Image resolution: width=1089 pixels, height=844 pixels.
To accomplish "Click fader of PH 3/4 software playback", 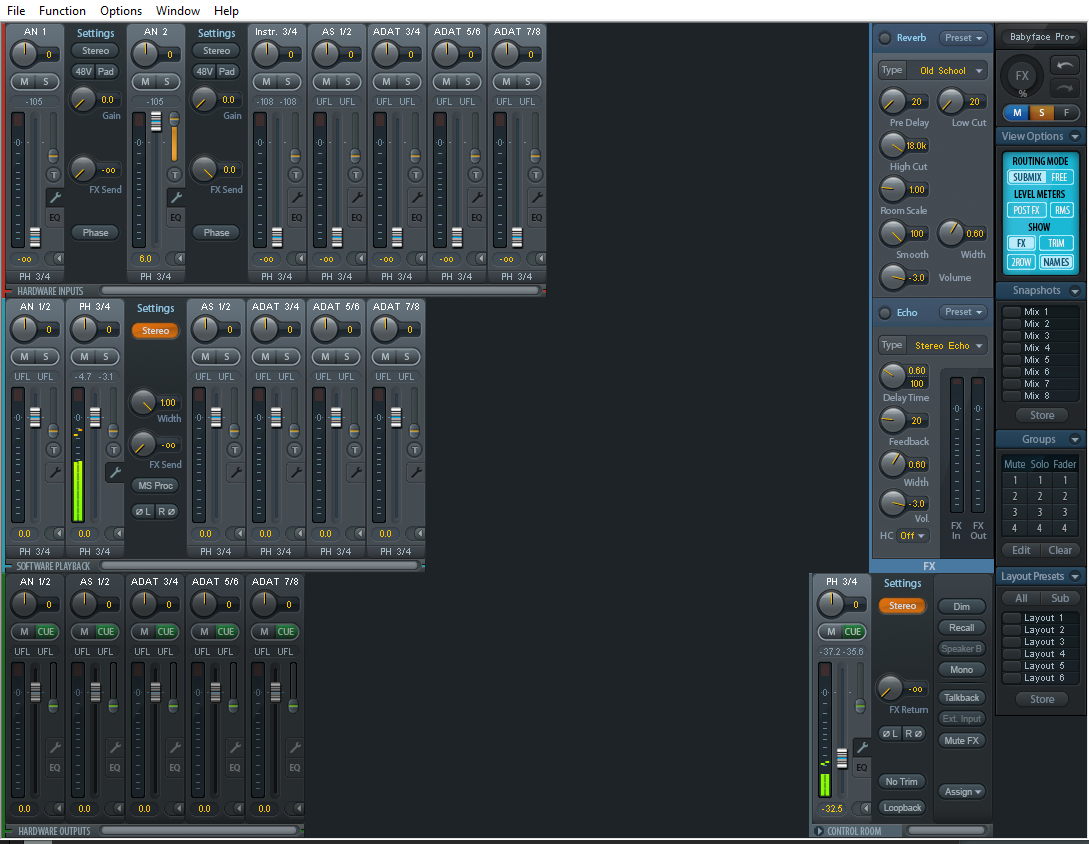I will pos(95,417).
